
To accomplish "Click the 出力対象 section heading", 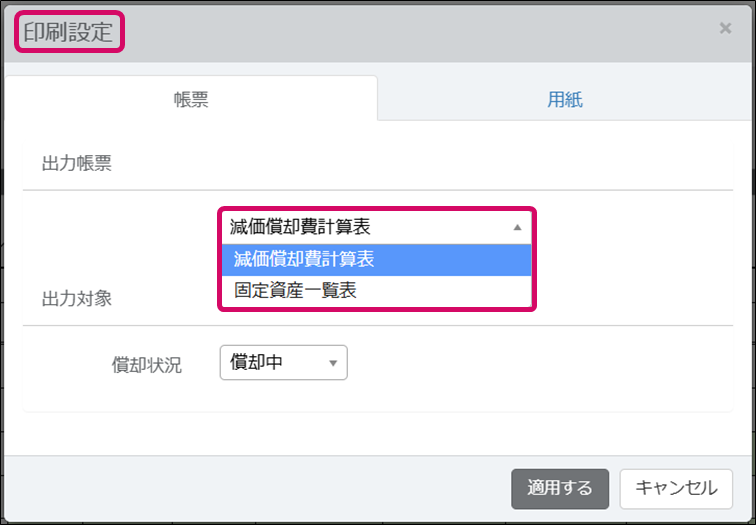I will [77, 299].
